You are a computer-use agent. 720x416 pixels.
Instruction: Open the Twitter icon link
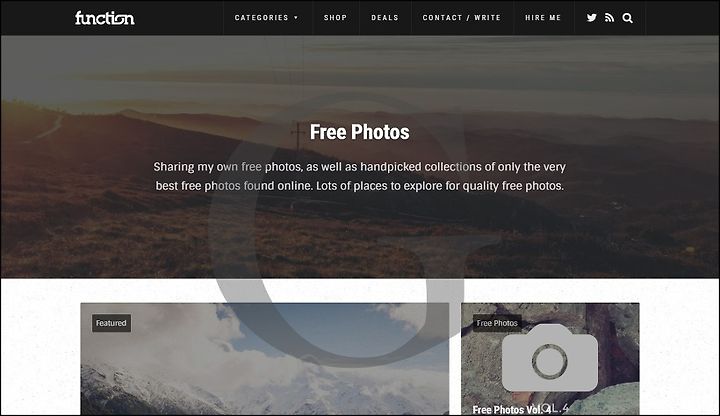(591, 18)
